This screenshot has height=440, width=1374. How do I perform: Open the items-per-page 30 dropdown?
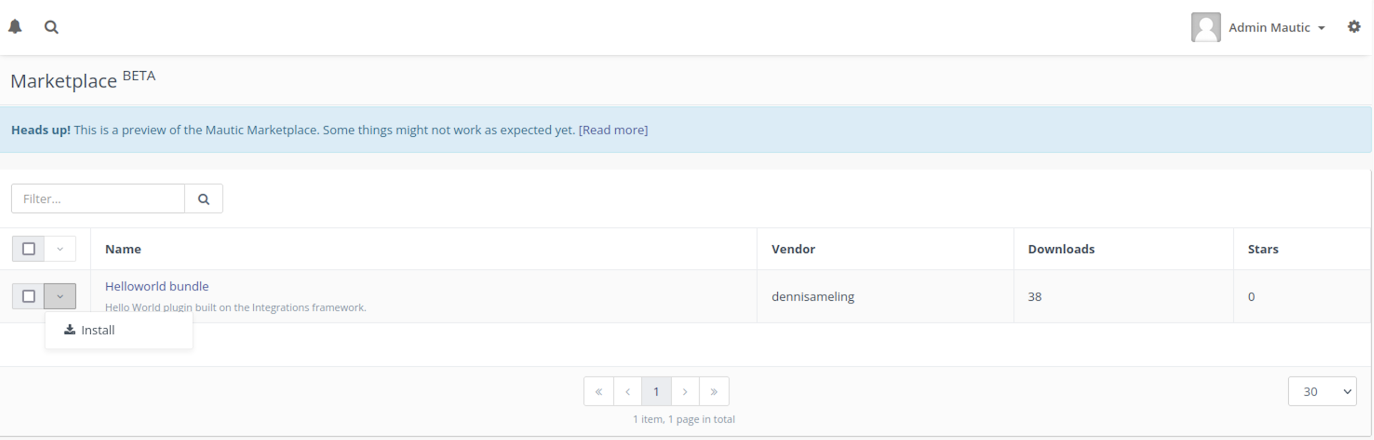pos(1322,392)
